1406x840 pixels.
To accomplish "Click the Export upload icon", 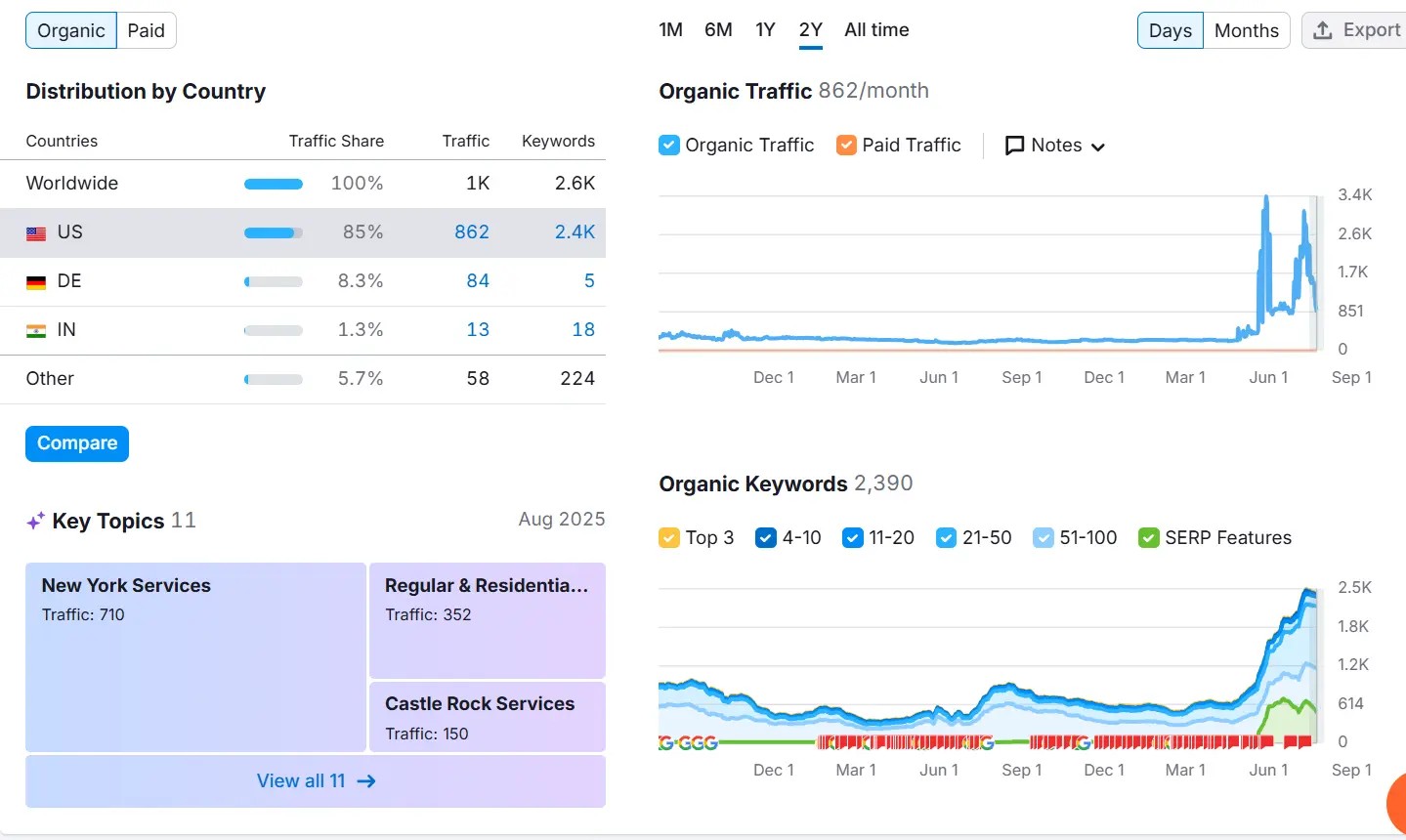I will pos(1323,30).
